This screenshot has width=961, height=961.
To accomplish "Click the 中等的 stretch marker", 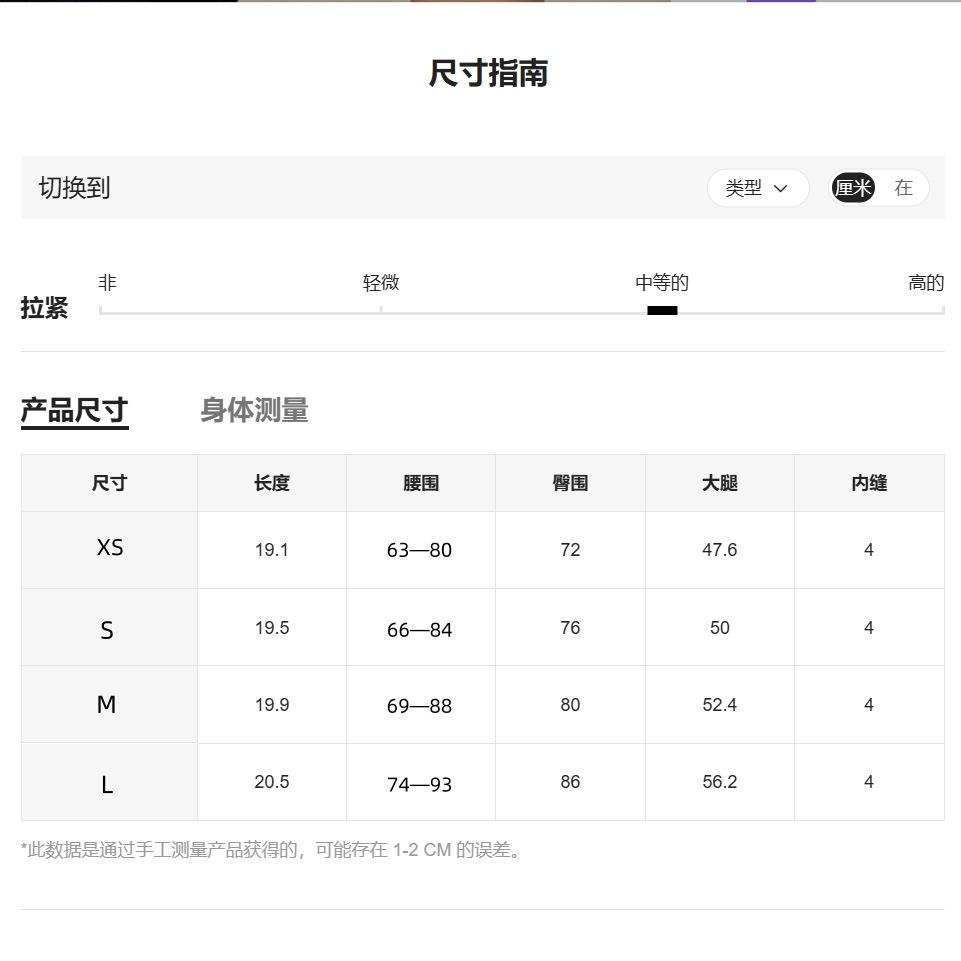I will pos(662,311).
